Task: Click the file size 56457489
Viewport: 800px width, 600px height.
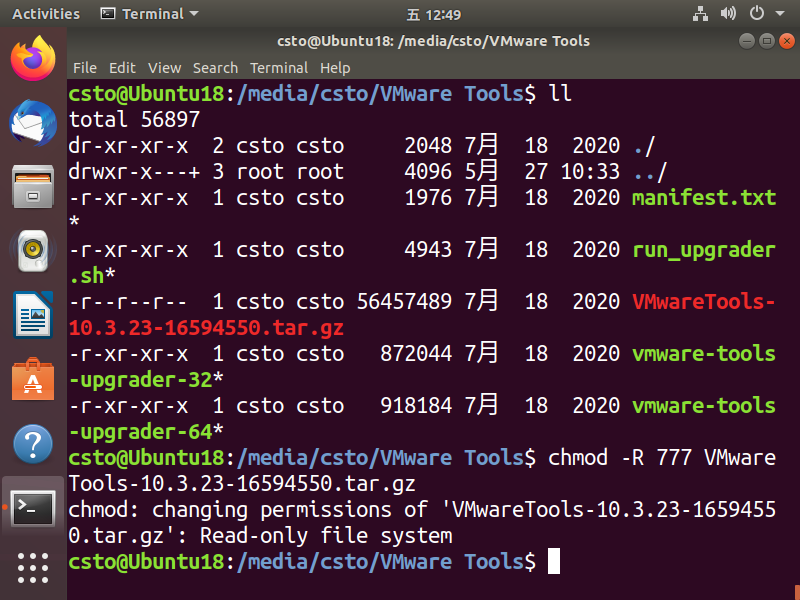Action: click(x=404, y=302)
